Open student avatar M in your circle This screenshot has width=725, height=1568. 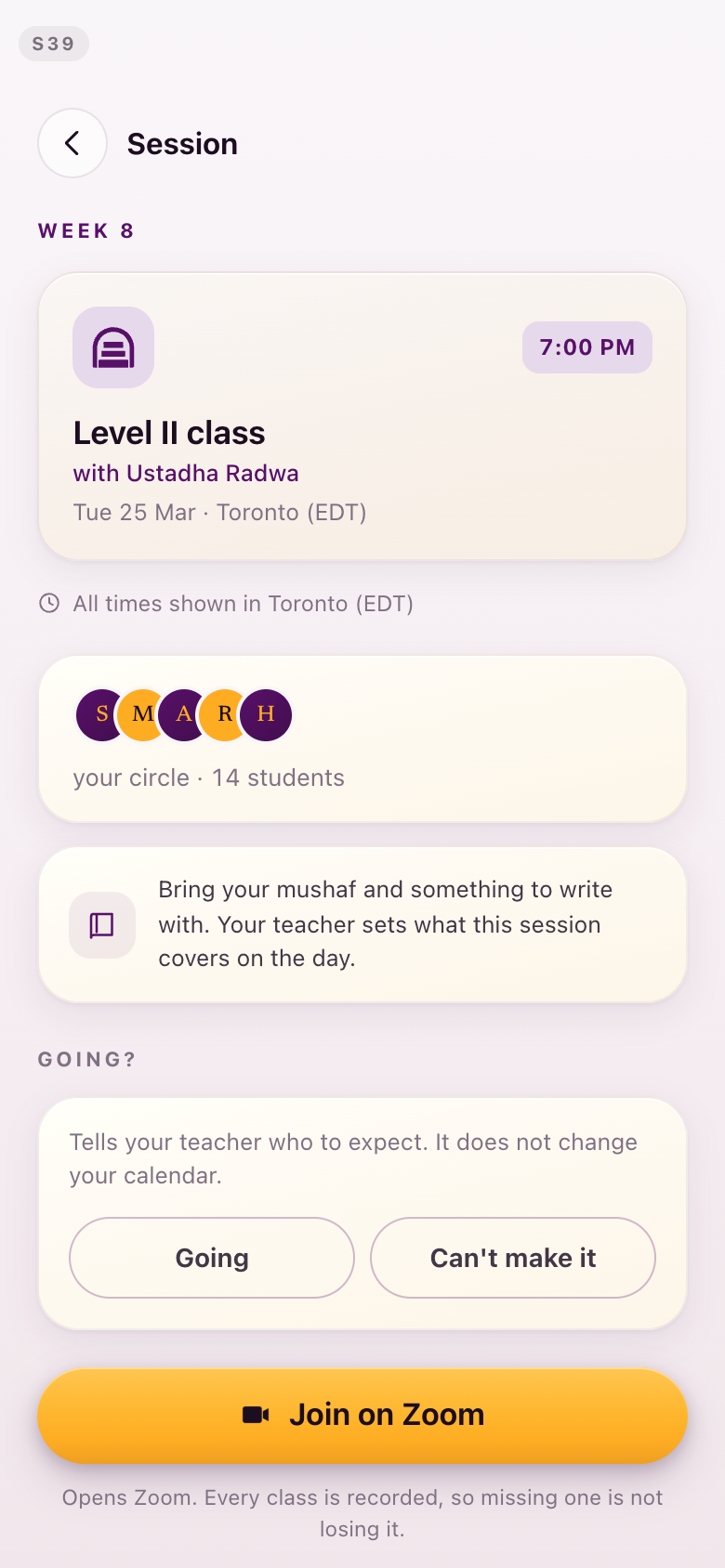(143, 714)
